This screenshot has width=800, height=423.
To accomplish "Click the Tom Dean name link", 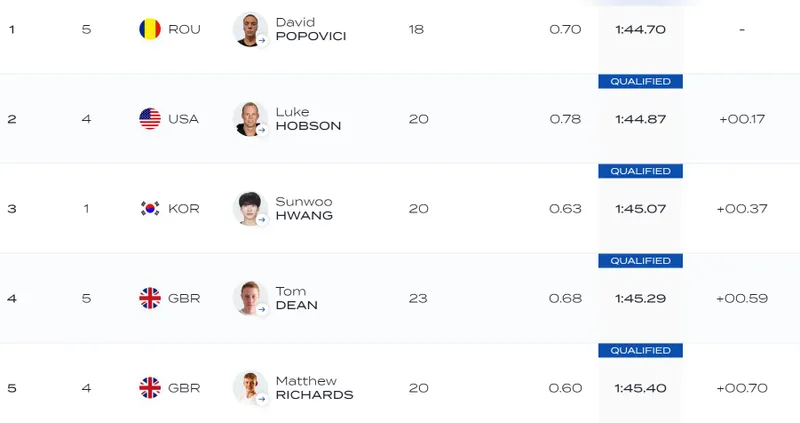I will point(296,298).
